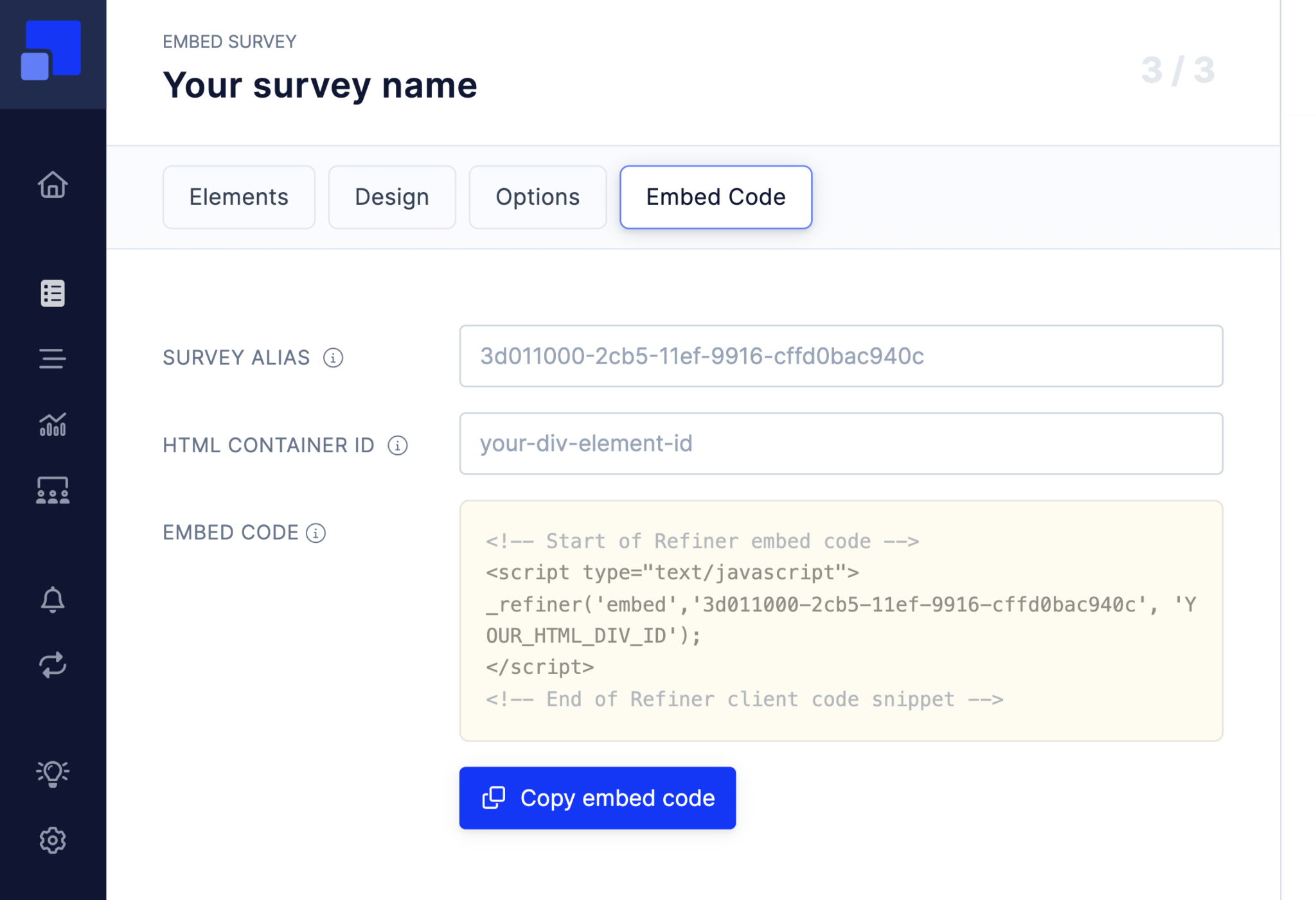Open the surveys list icon in sidebar
Viewport: 1316px width, 900px height.
(x=53, y=294)
